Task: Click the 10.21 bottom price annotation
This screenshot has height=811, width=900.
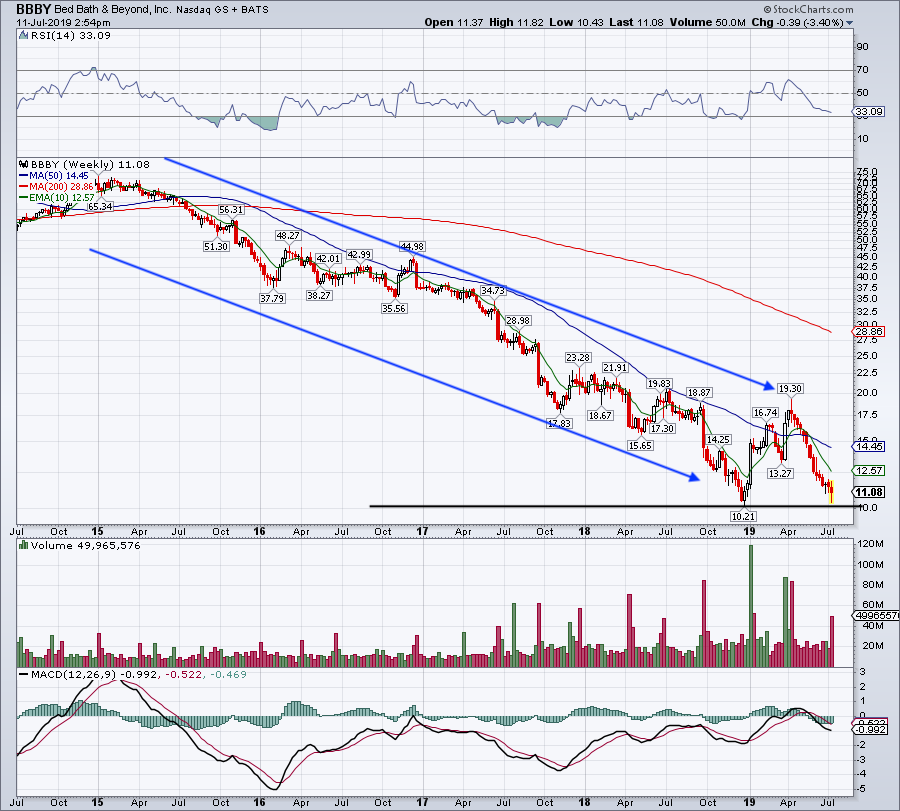Action: pyautogui.click(x=743, y=516)
